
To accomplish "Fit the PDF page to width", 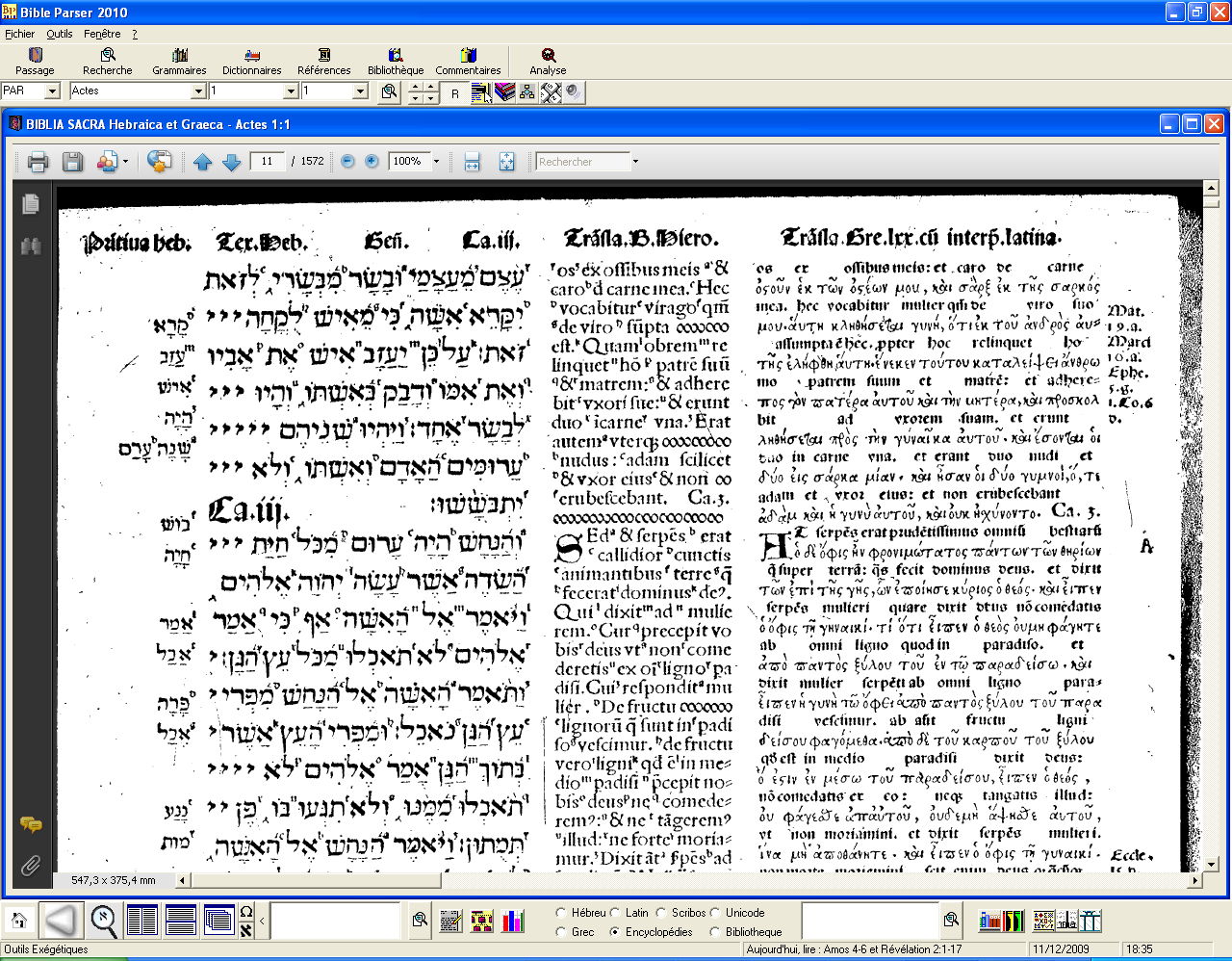I will click(x=472, y=161).
